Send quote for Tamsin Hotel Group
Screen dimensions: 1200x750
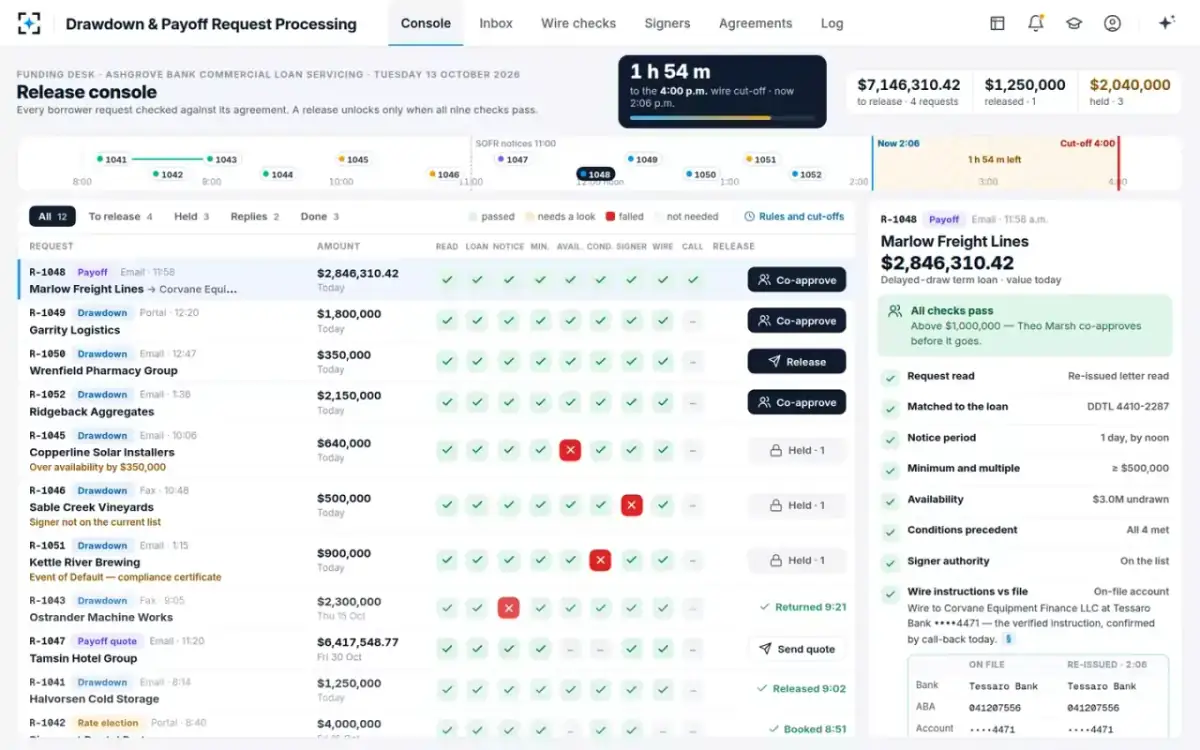(x=796, y=648)
